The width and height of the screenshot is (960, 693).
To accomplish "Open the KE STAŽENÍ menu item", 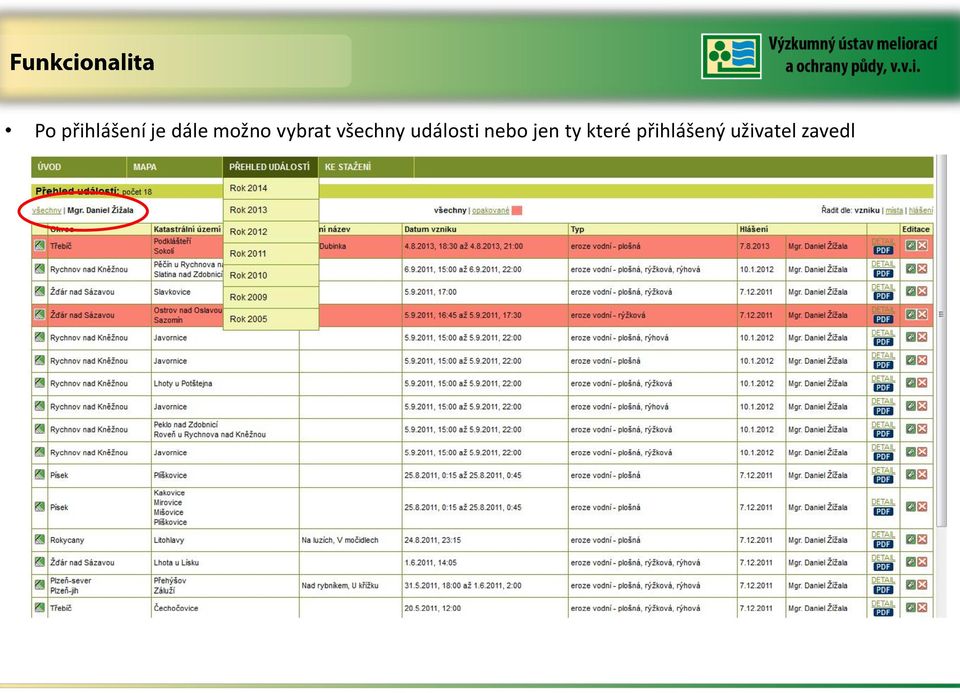I will coord(366,167).
